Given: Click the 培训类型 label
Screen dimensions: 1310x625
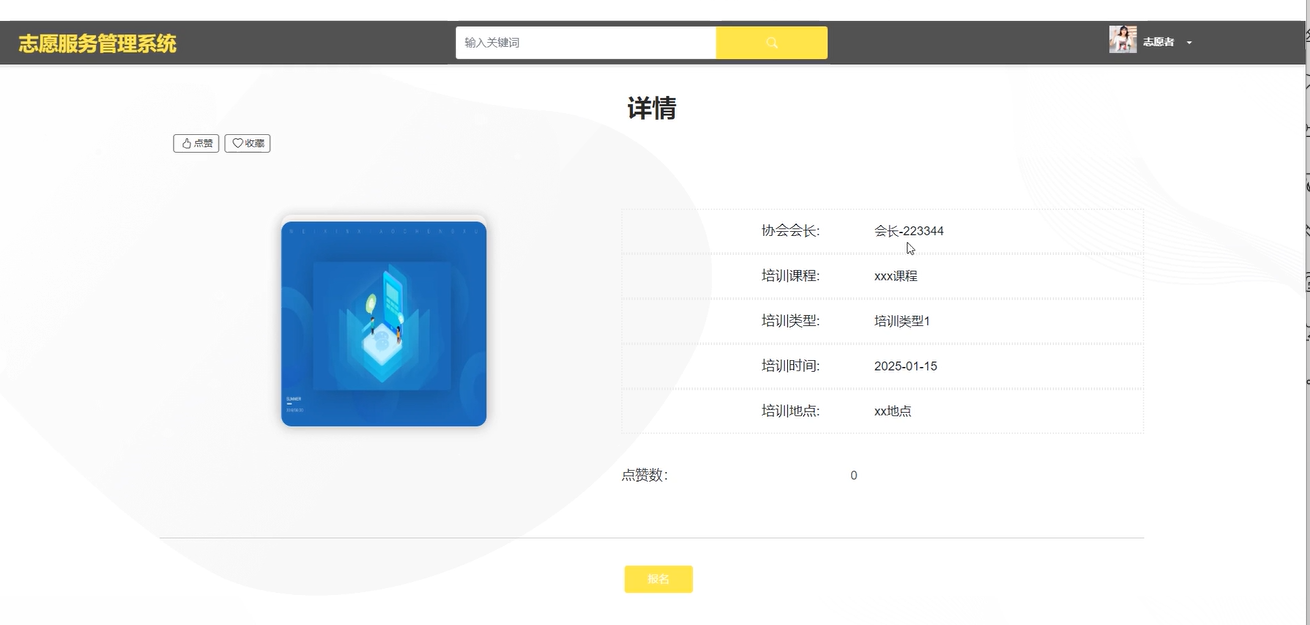Looking at the screenshot, I should tap(791, 321).
